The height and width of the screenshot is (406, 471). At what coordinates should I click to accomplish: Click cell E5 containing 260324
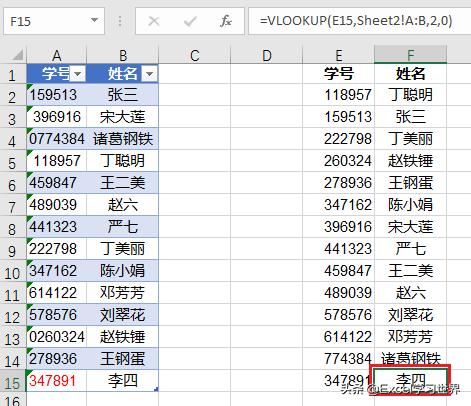tap(339, 161)
